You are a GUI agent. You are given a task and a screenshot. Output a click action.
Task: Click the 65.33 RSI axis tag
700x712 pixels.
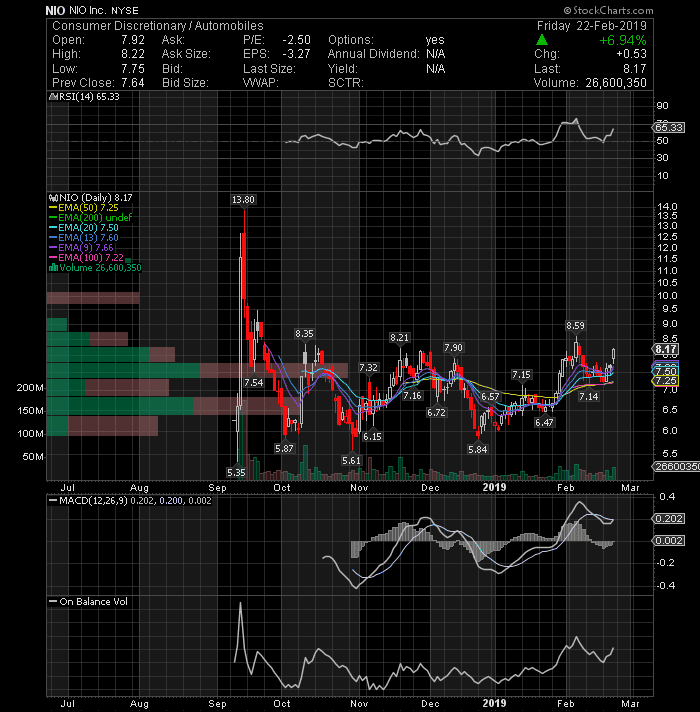coord(670,128)
